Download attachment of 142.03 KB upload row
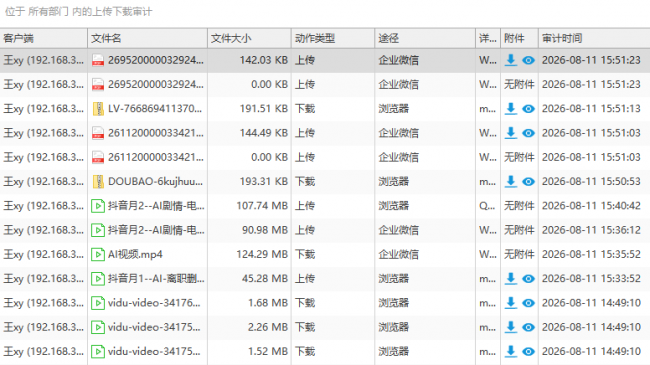The width and height of the screenshot is (650, 365). pyautogui.click(x=511, y=60)
